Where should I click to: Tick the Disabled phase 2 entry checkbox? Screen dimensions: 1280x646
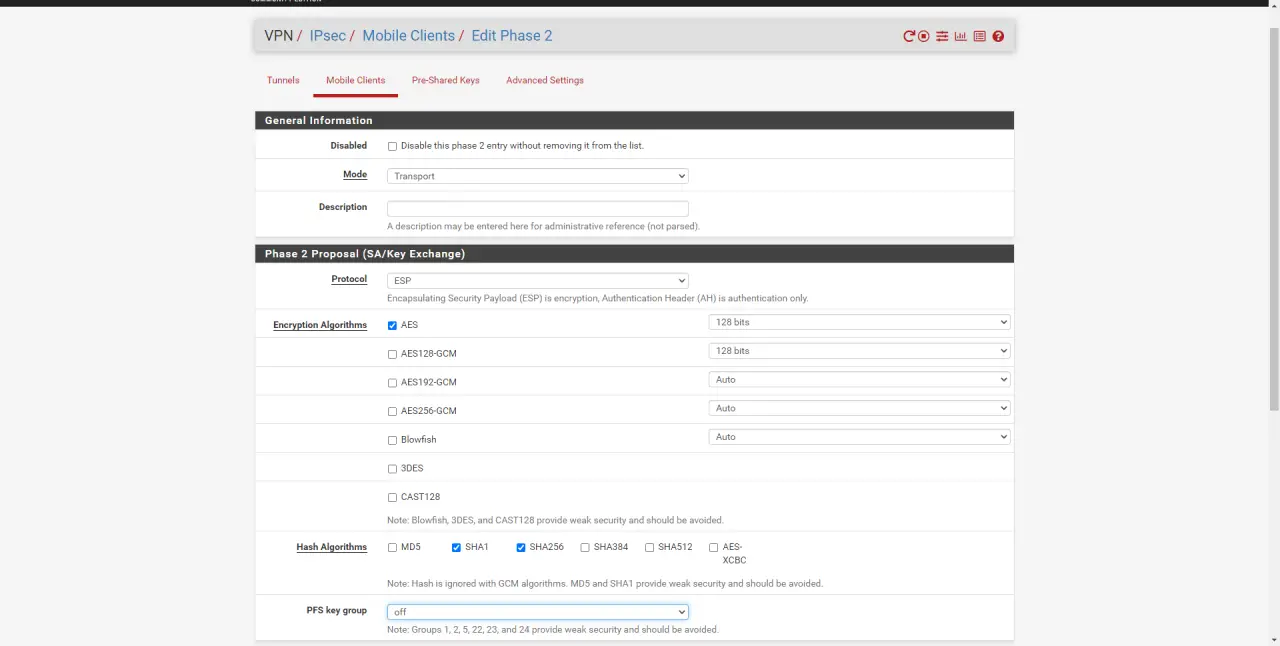[392, 146]
